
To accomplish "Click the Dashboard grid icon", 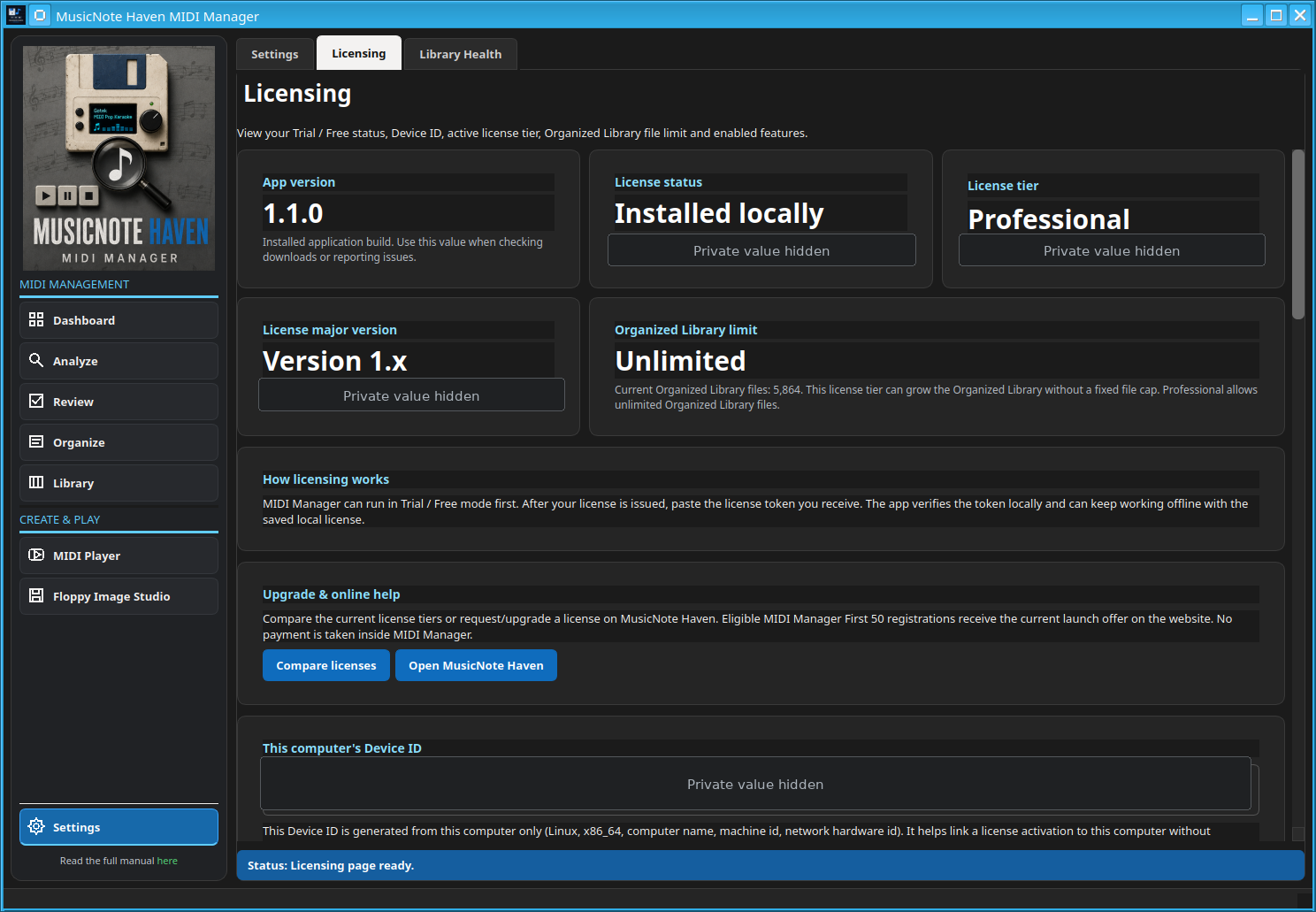I will click(36, 319).
